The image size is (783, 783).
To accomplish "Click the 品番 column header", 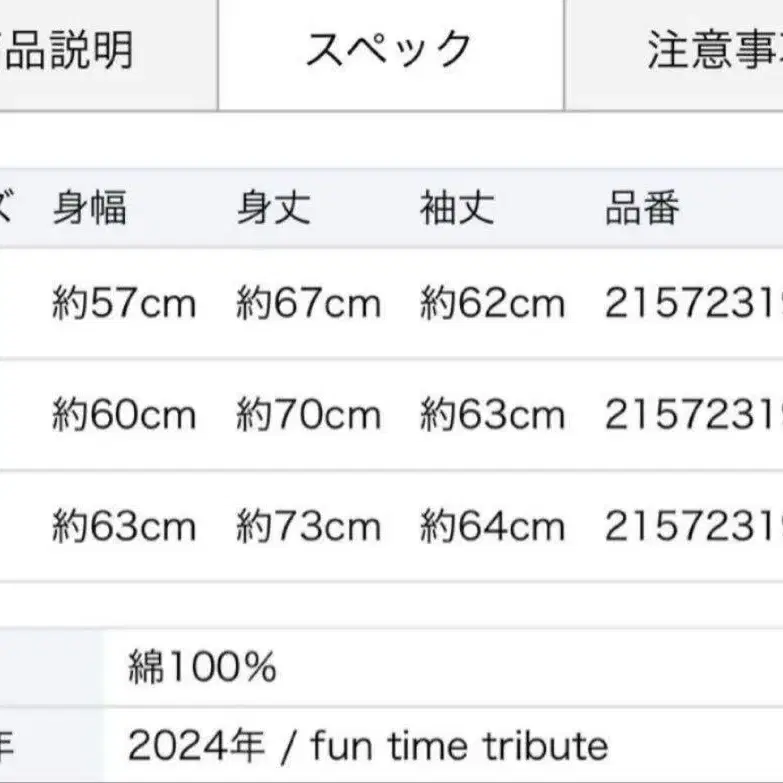I will pos(642,208).
